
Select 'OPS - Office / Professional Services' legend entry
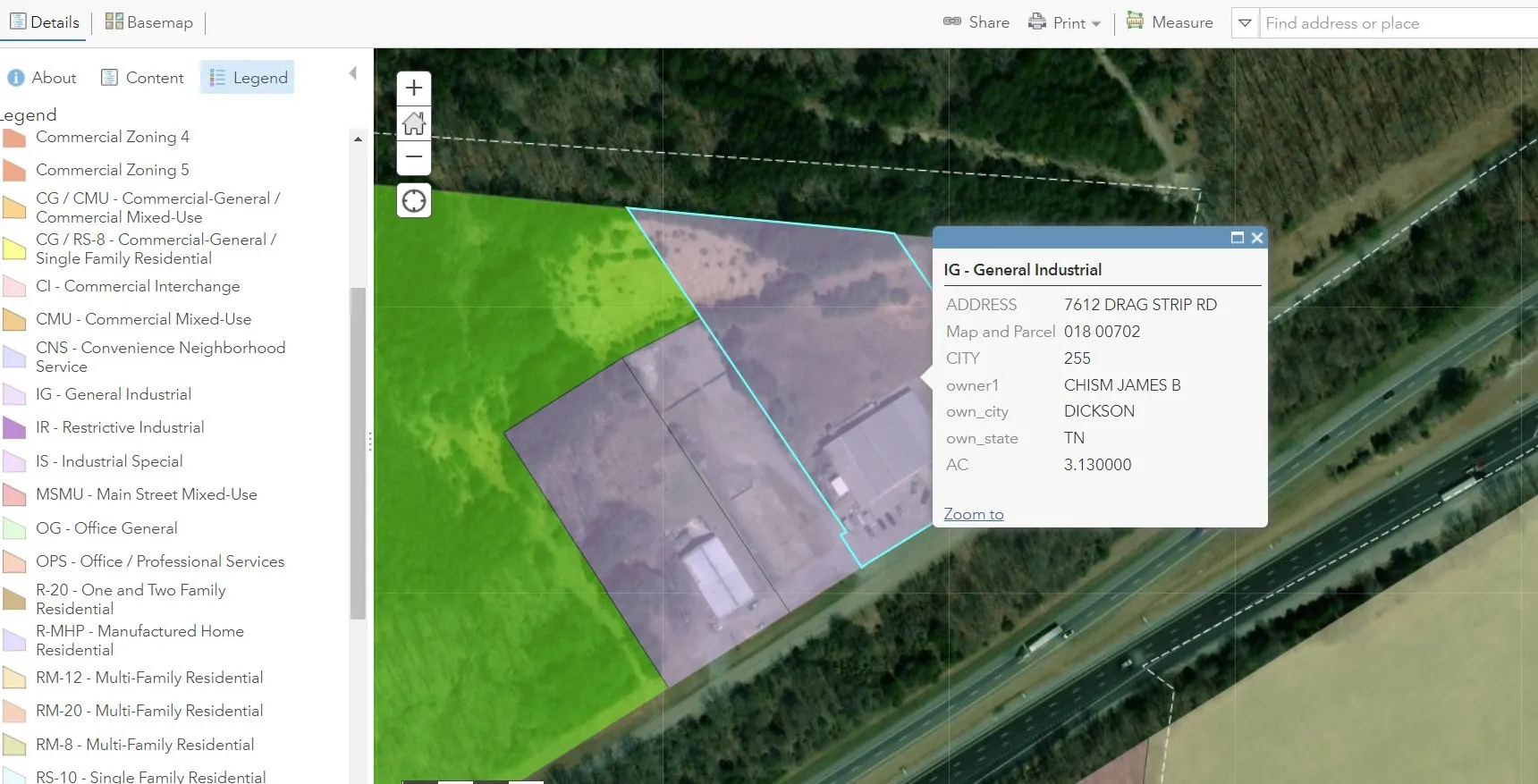click(x=160, y=561)
